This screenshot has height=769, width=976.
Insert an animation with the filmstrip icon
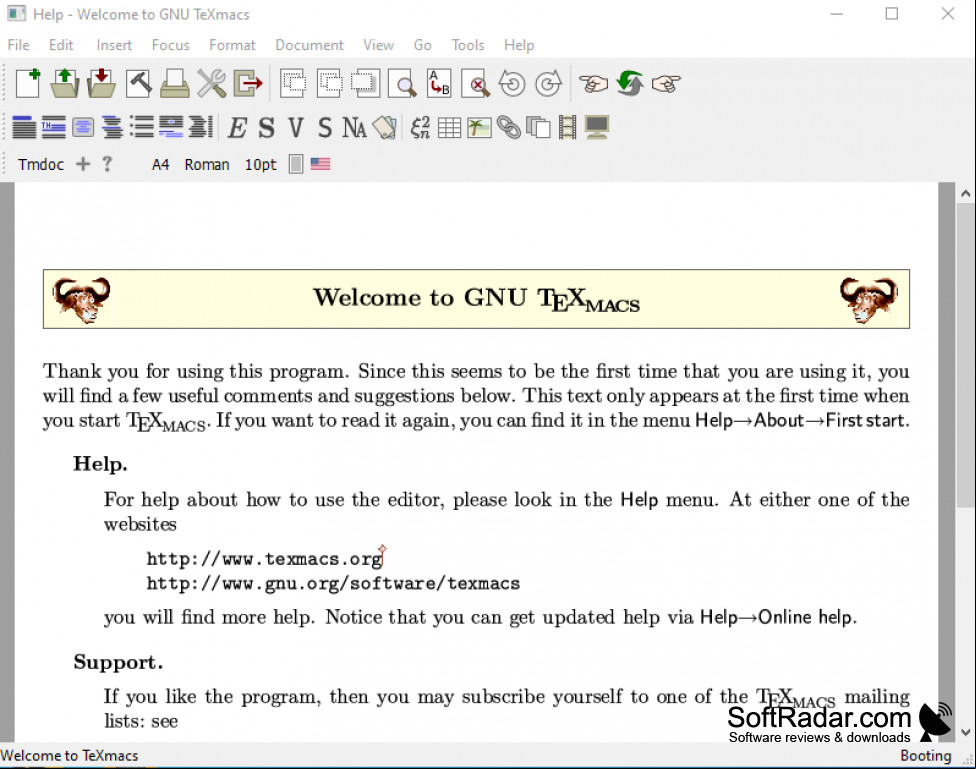click(567, 128)
